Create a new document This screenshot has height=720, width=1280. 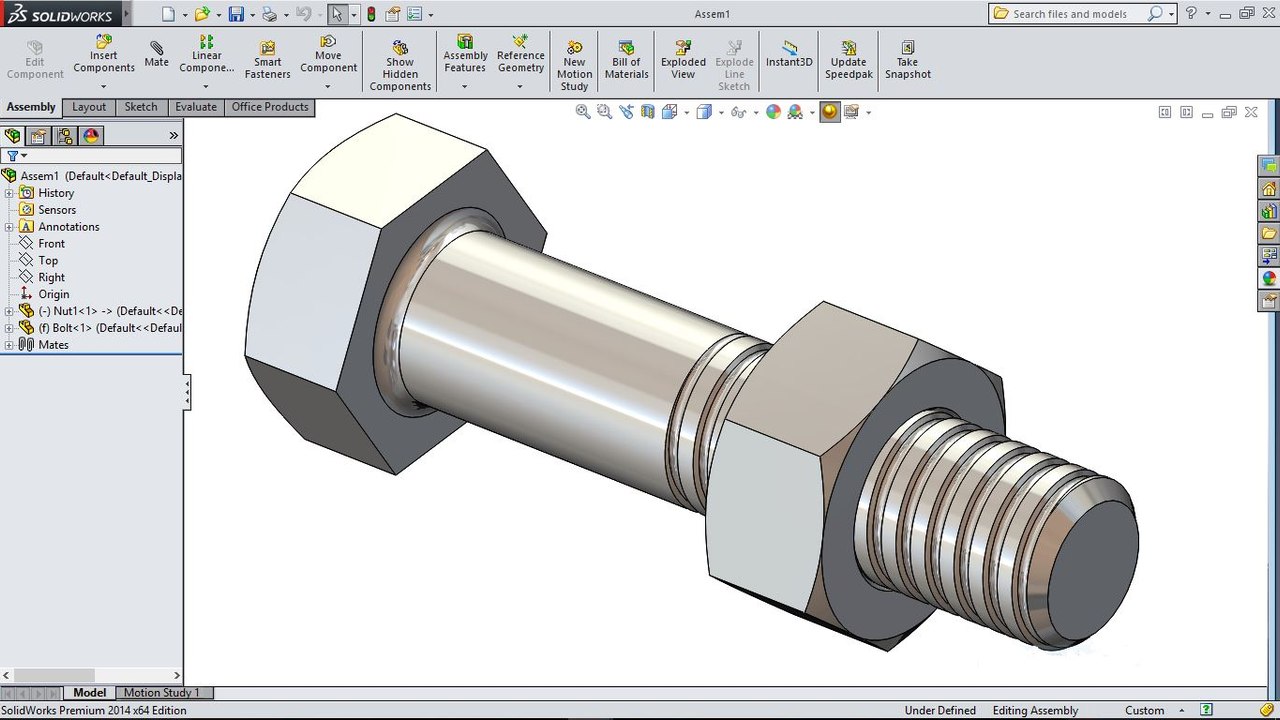click(x=168, y=14)
